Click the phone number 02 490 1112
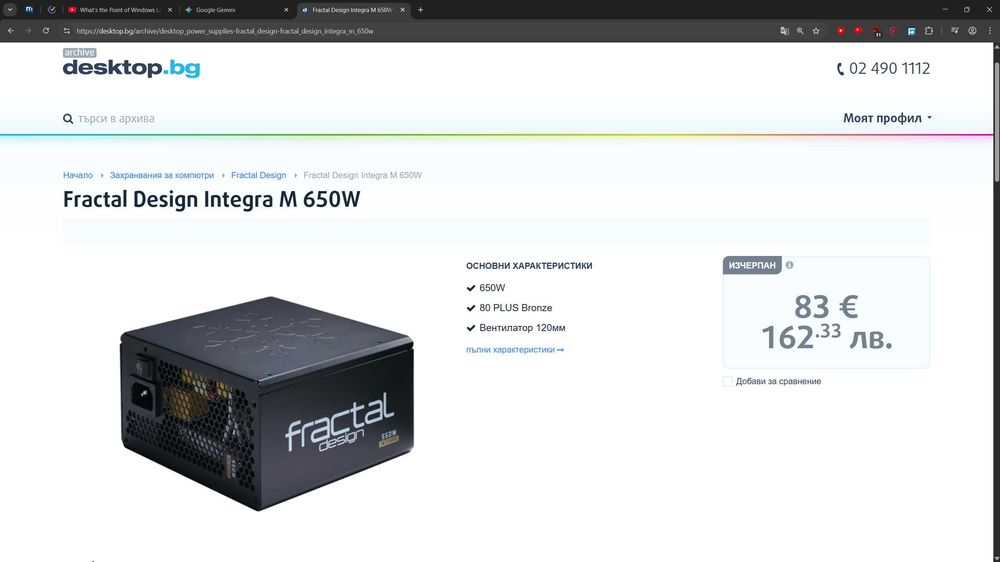The width and height of the screenshot is (1000, 562). point(883,68)
